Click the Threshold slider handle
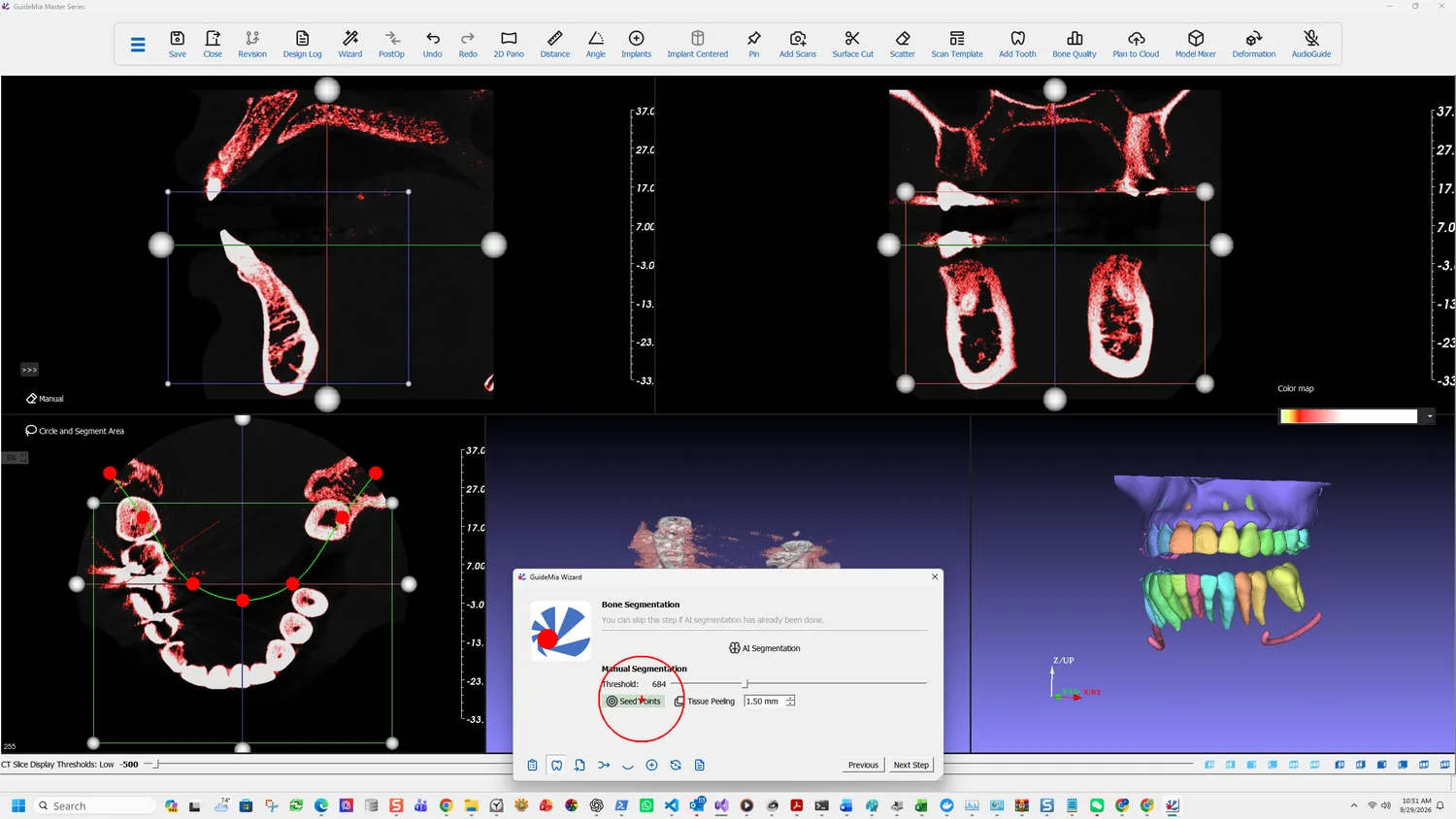Screen dimensions: 1456x819 745,684
